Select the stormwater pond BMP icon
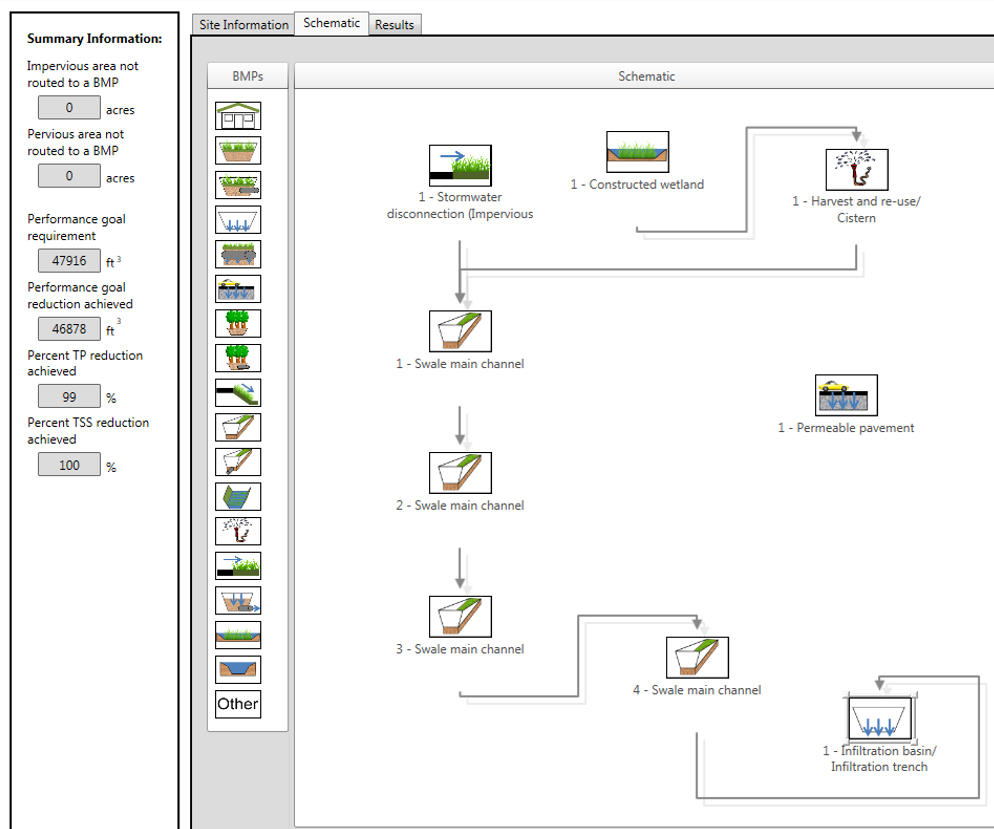 [237, 669]
